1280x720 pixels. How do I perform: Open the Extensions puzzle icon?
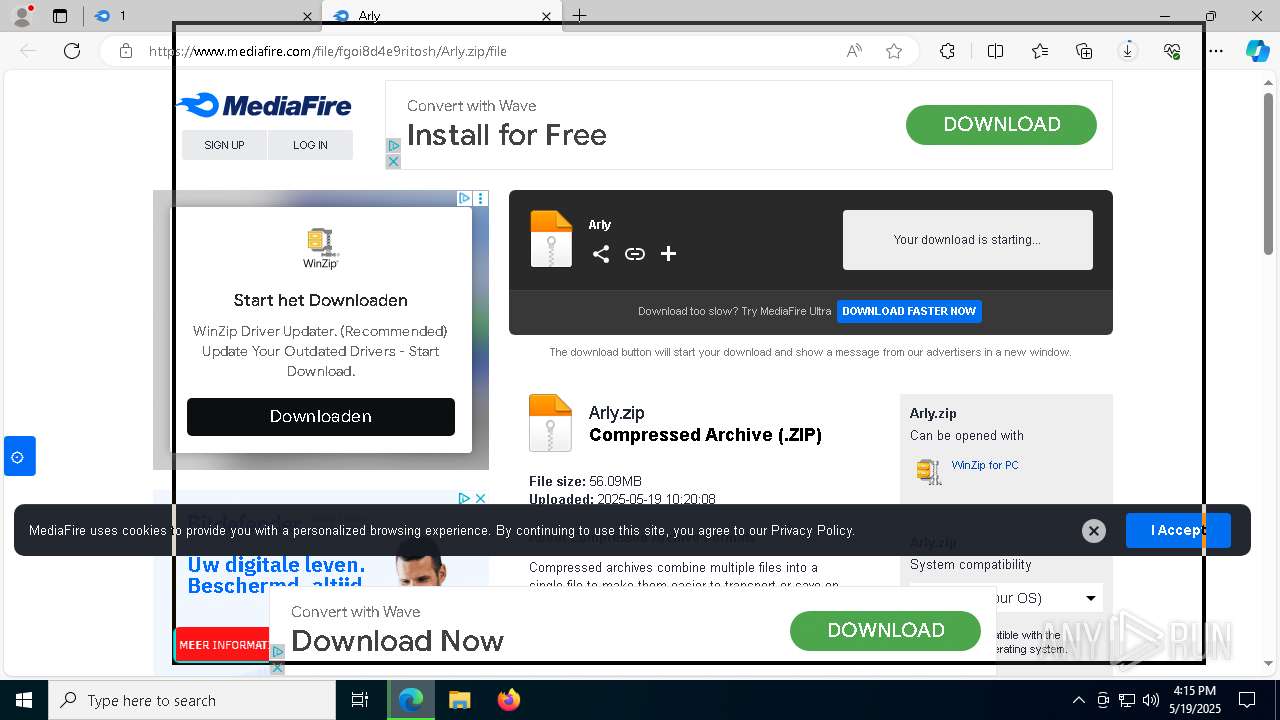[947, 51]
